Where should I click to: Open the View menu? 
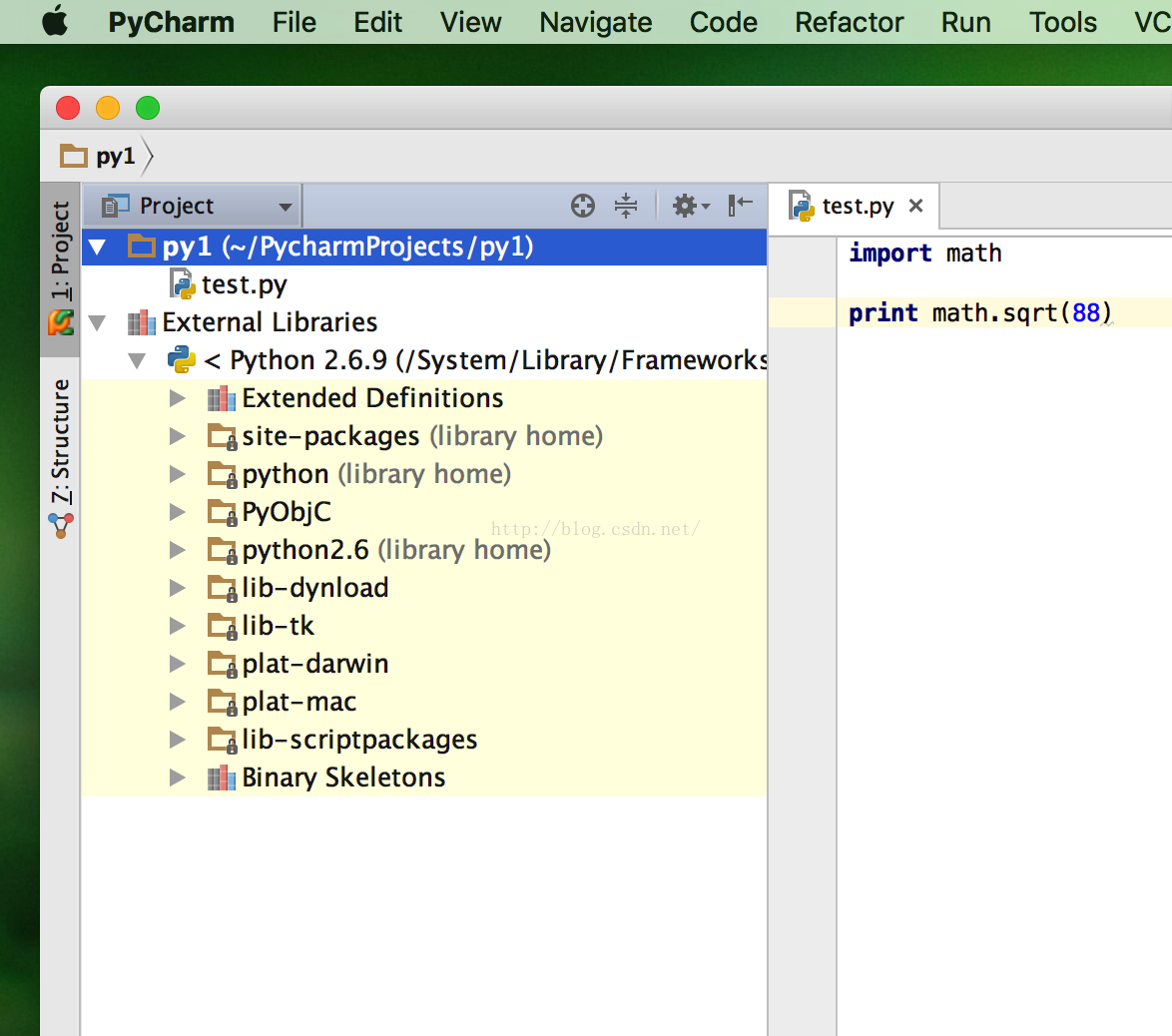pos(470,22)
